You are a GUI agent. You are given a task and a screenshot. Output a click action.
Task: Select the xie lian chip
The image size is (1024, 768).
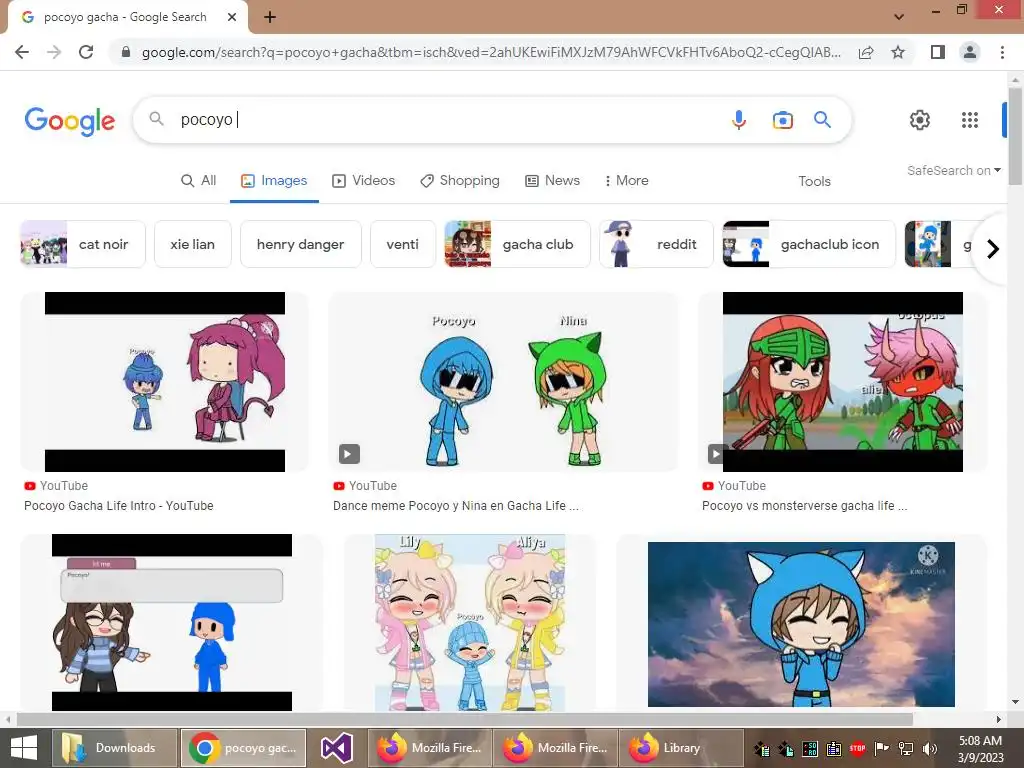click(193, 244)
